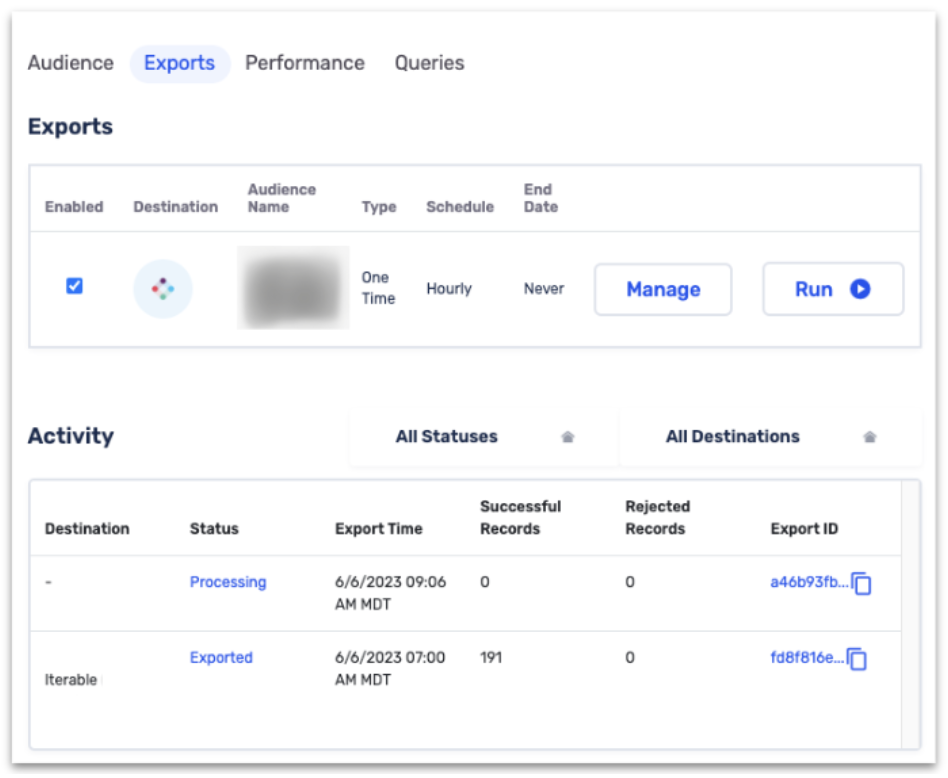948x778 pixels.
Task: Go to the Queries tab
Action: point(429,63)
